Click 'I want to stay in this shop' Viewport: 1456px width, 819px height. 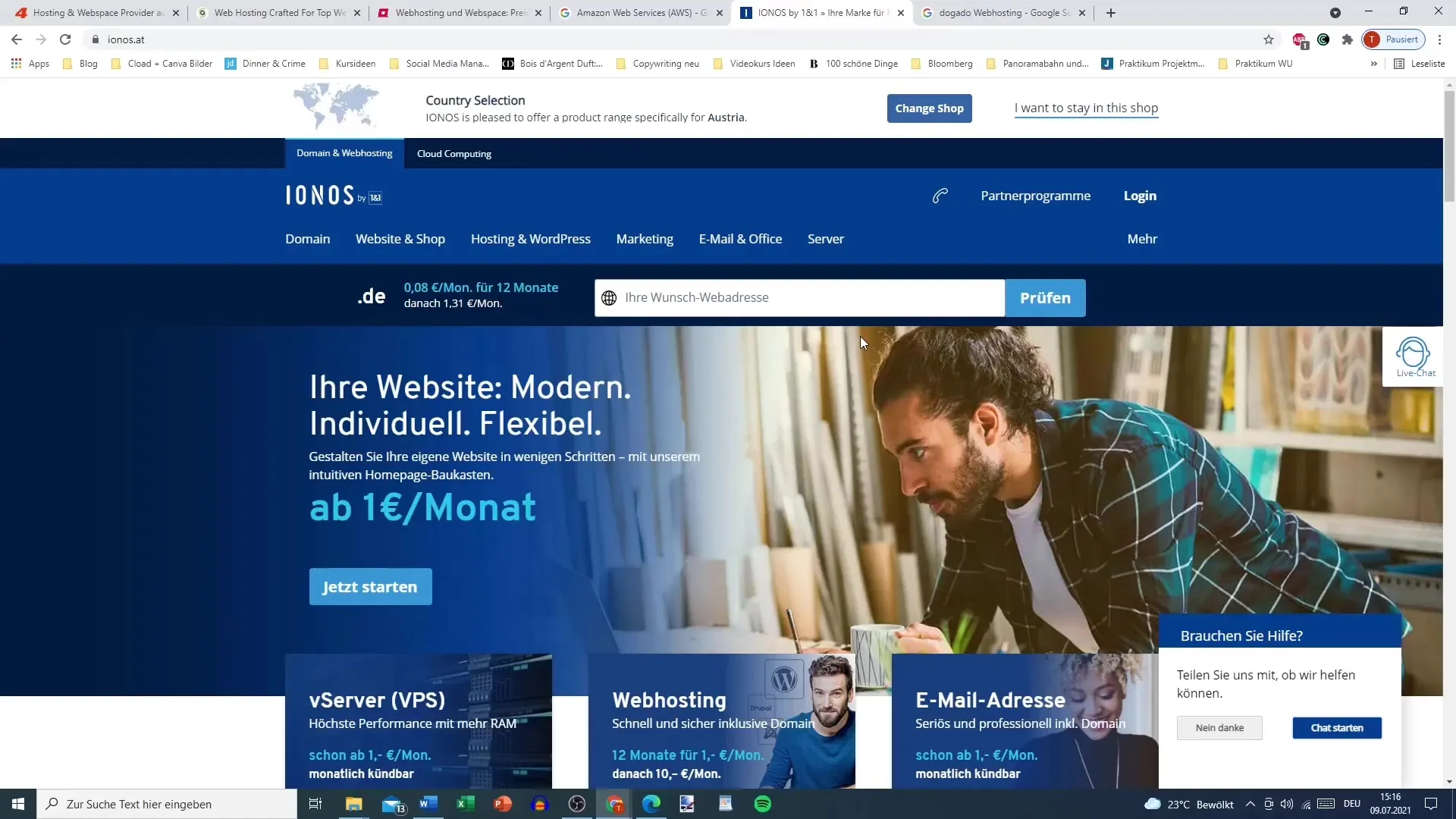[1086, 108]
